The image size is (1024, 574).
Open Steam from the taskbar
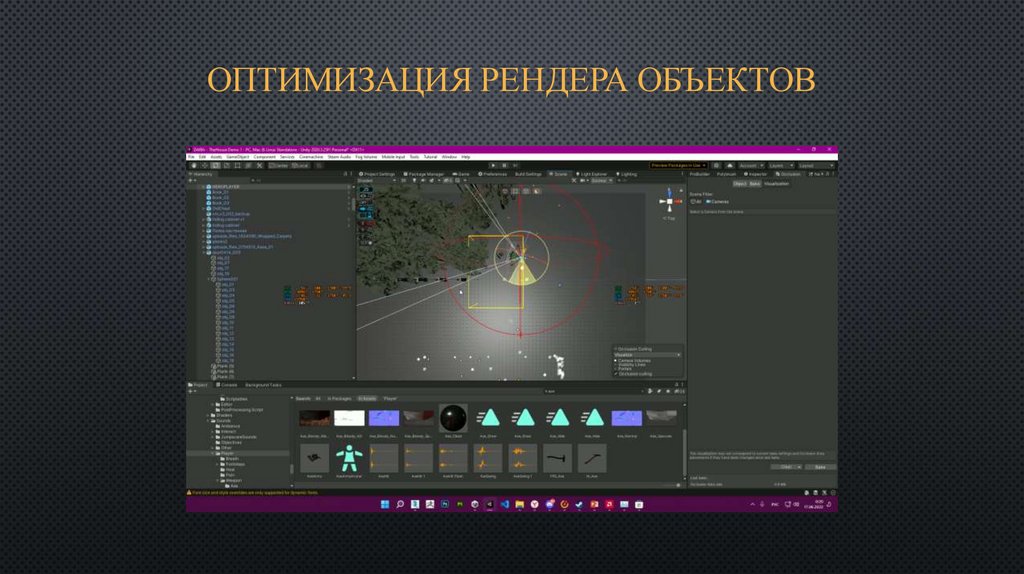click(x=579, y=504)
